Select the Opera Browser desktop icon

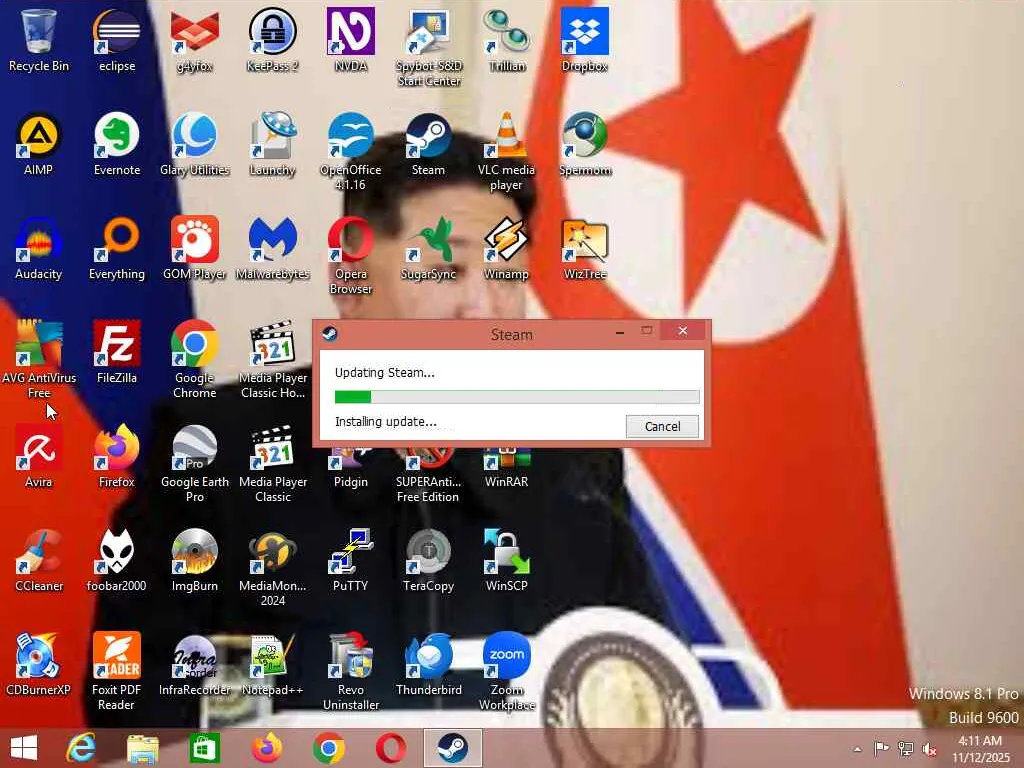tap(351, 256)
